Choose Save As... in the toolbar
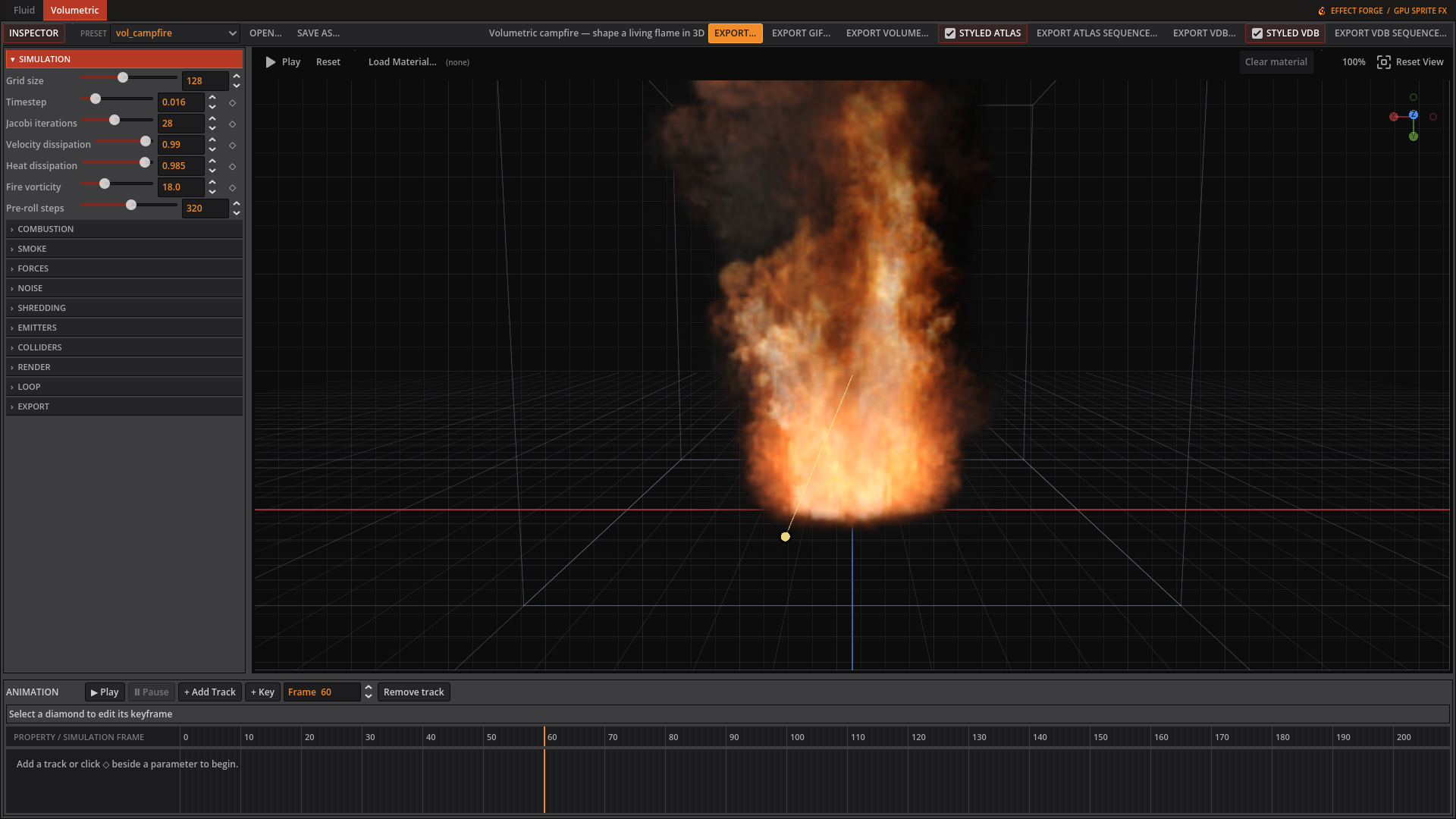Screen dimensions: 1456x819 pos(318,33)
